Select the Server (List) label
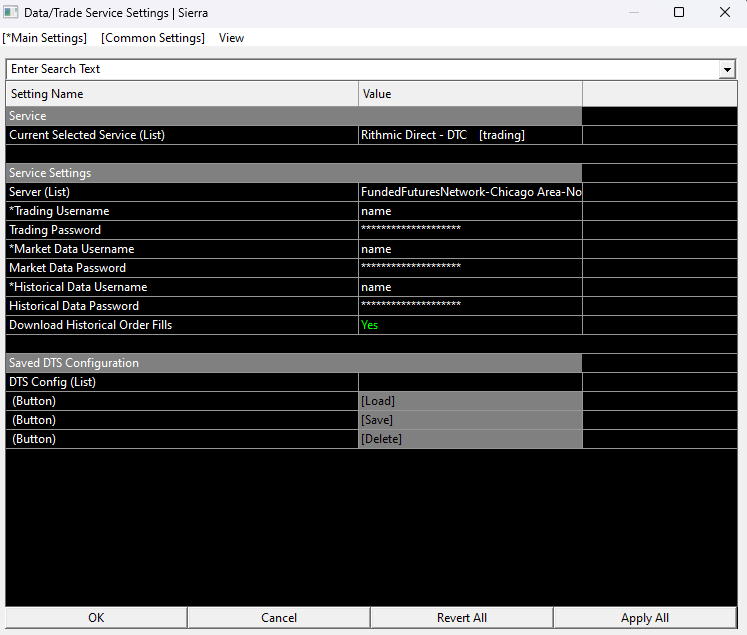The width and height of the screenshot is (747, 635). (x=40, y=192)
